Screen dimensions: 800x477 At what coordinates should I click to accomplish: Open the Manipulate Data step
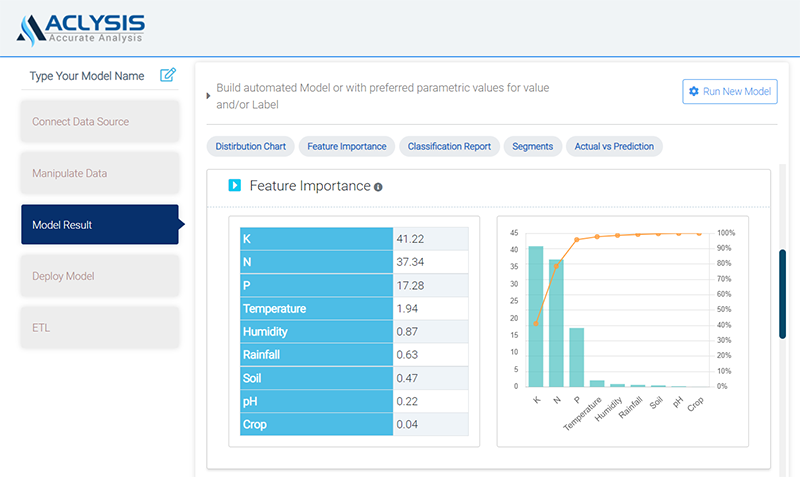(x=99, y=173)
